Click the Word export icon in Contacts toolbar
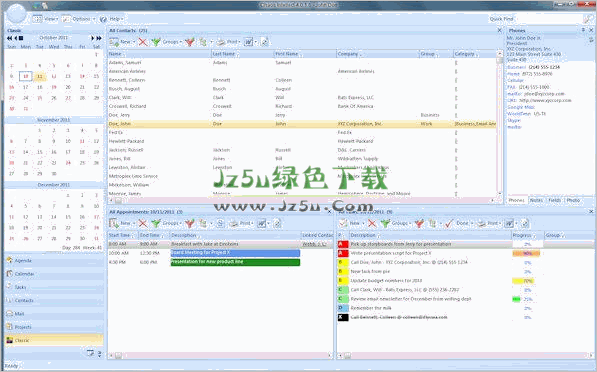597x372 pixels. 248,42
